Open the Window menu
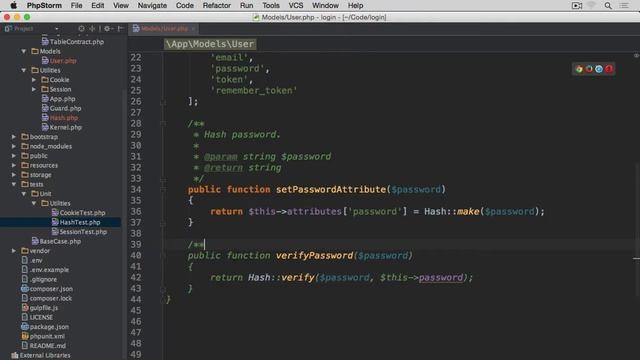This screenshot has height=360, width=640. tap(325, 5)
